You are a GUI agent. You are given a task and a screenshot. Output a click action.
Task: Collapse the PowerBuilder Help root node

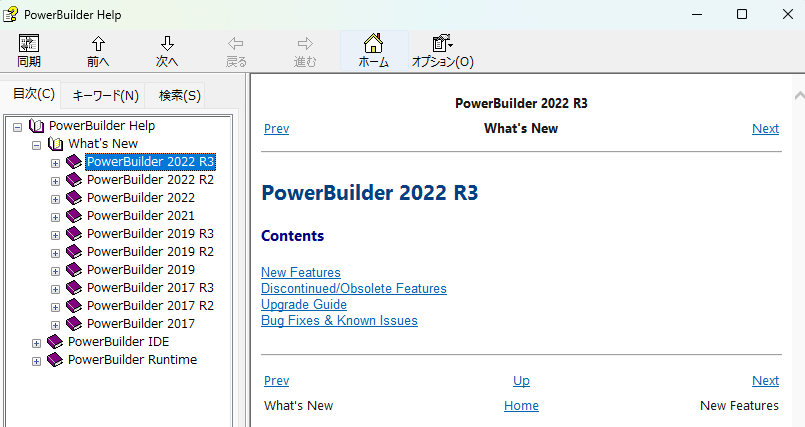[18, 126]
